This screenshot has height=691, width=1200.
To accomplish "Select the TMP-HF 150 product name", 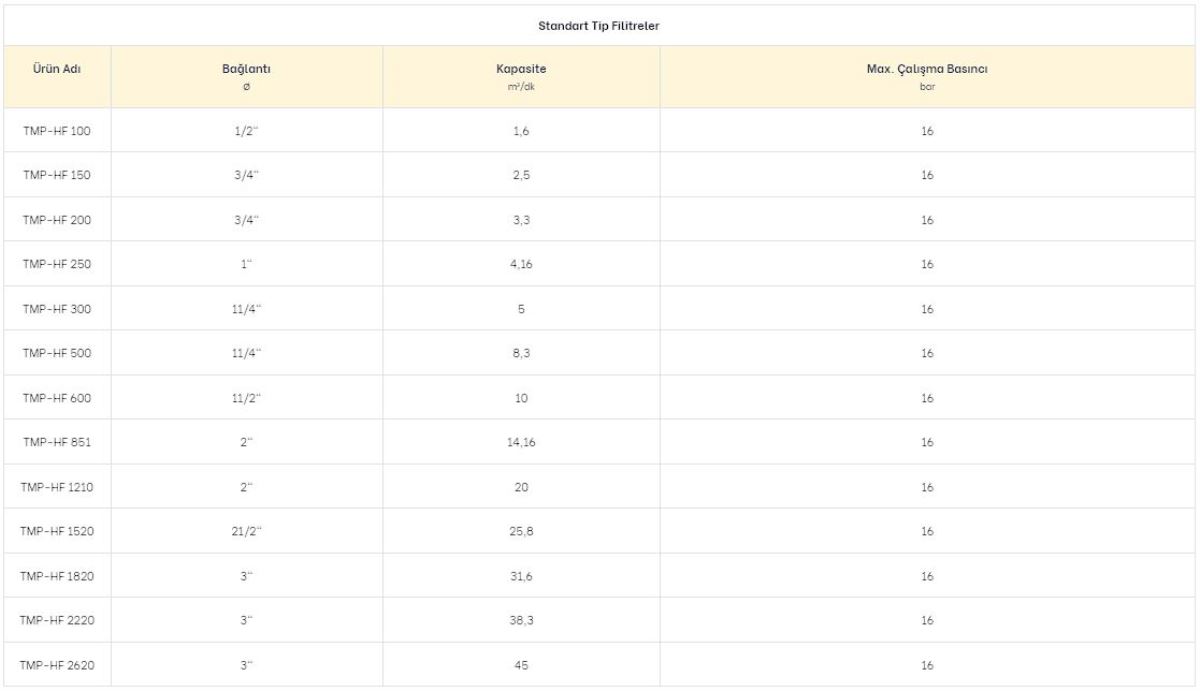I will [x=57, y=175].
